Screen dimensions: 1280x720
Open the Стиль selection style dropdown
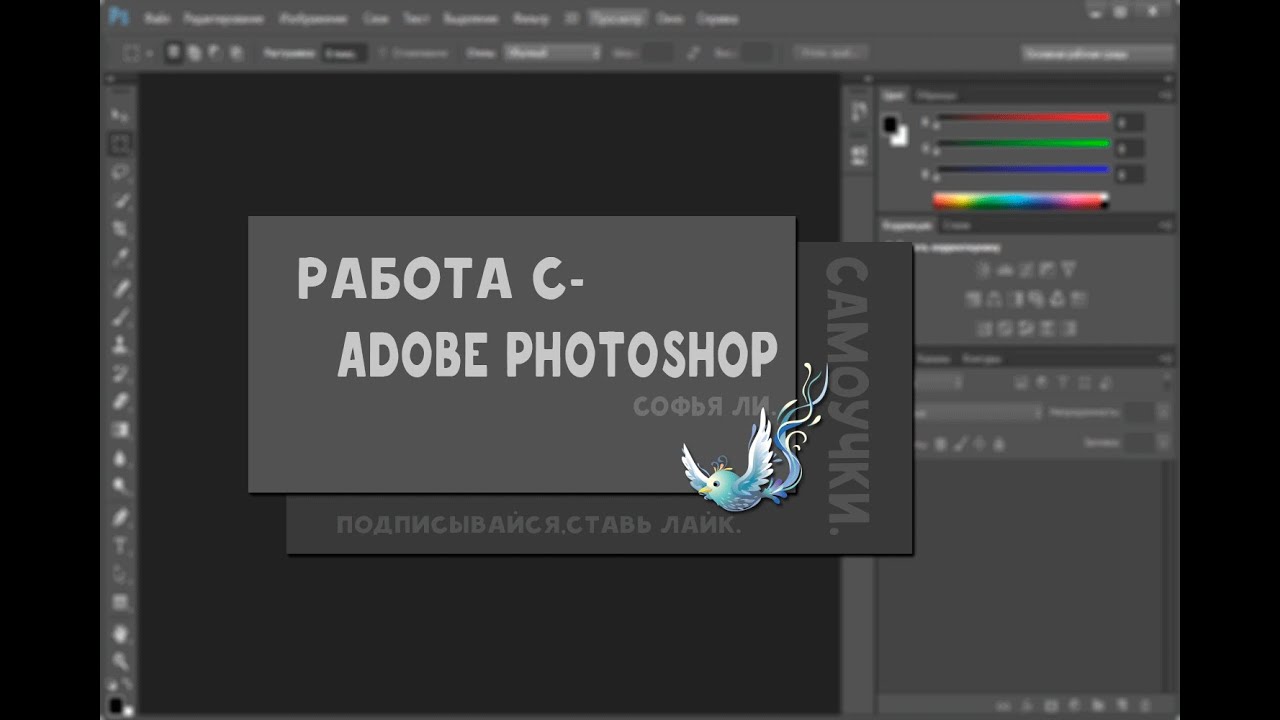[x=552, y=52]
